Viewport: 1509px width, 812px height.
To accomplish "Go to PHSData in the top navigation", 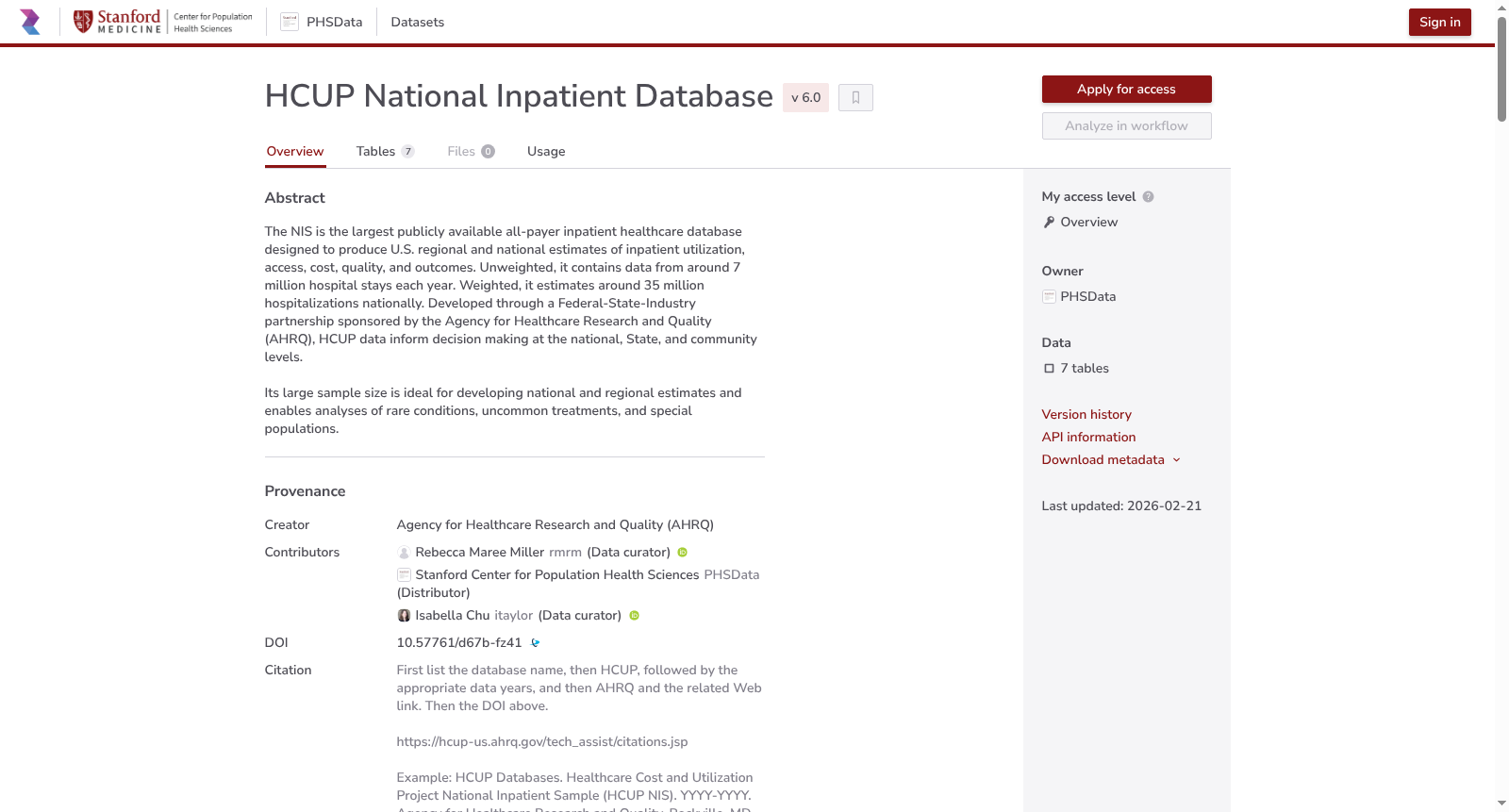I will 334,22.
